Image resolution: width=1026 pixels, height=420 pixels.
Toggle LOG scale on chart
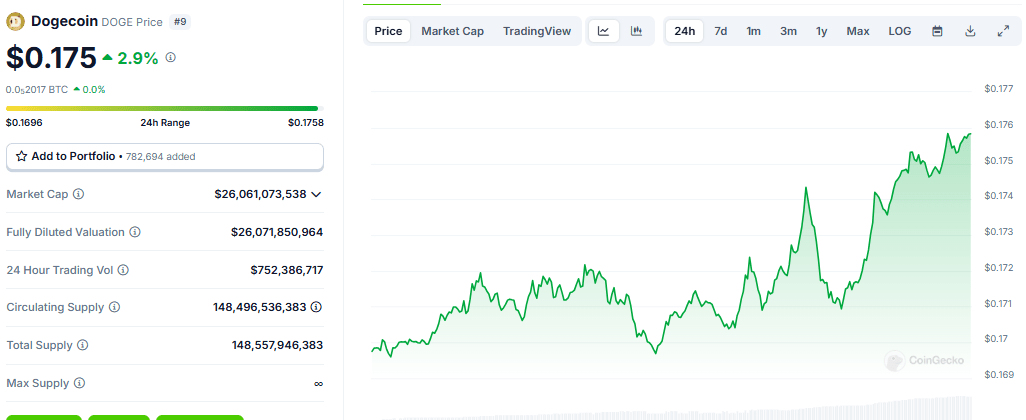[899, 31]
